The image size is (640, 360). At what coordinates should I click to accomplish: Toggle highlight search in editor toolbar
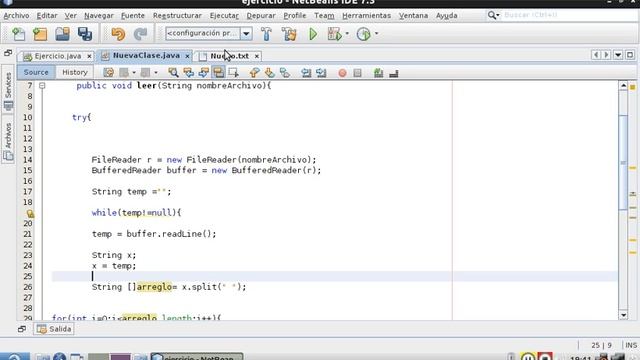coord(218,73)
